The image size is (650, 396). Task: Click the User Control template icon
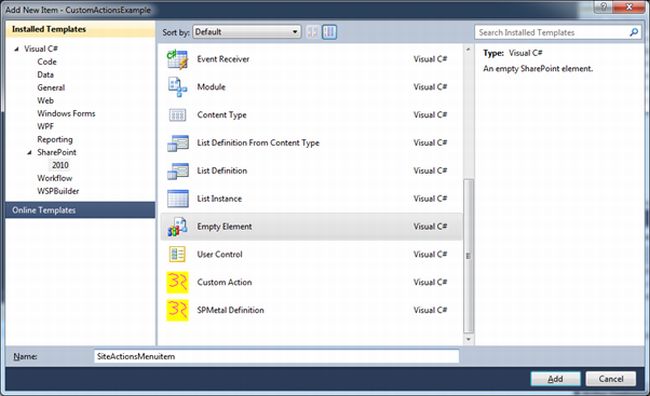coord(177,254)
